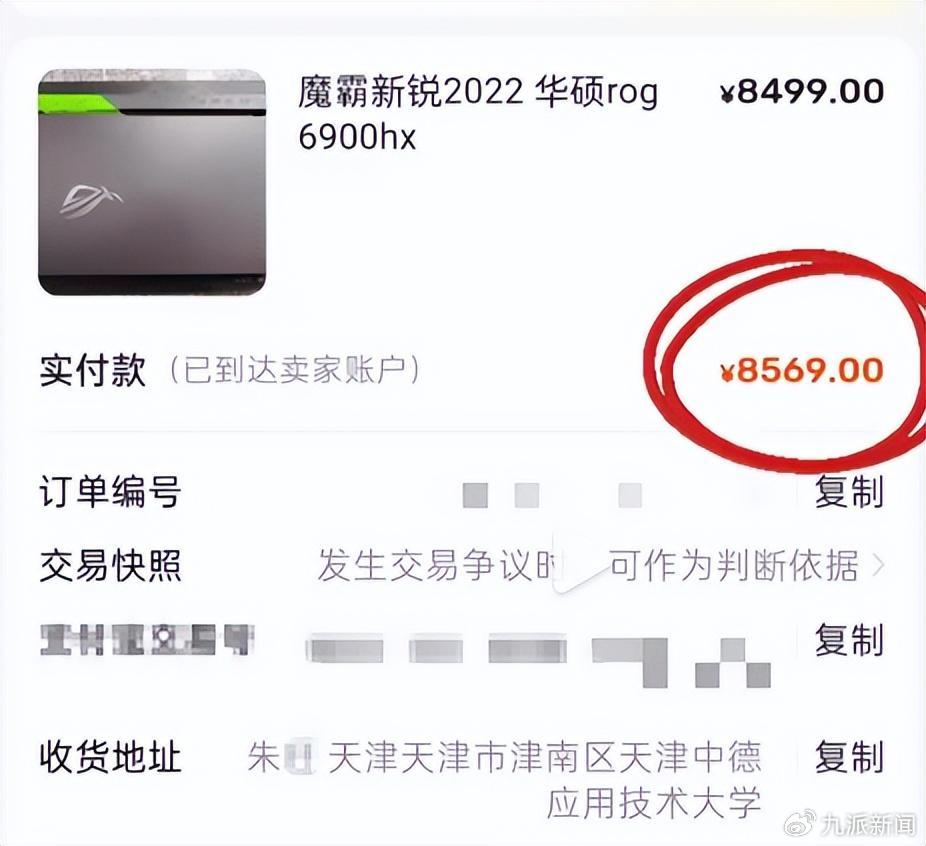Tap the ROG eye logo on laptop
This screenshot has width=926, height=846.
[x=91, y=201]
